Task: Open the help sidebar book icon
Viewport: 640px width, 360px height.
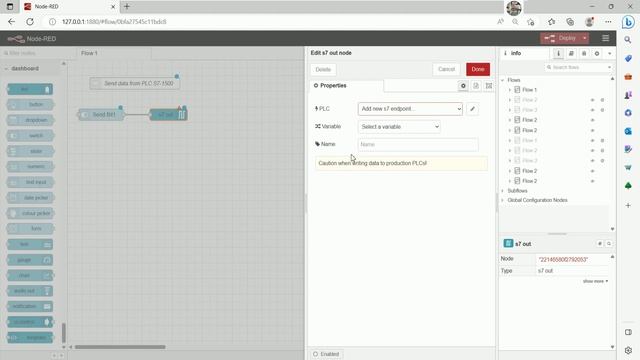Action: pyautogui.click(x=571, y=53)
